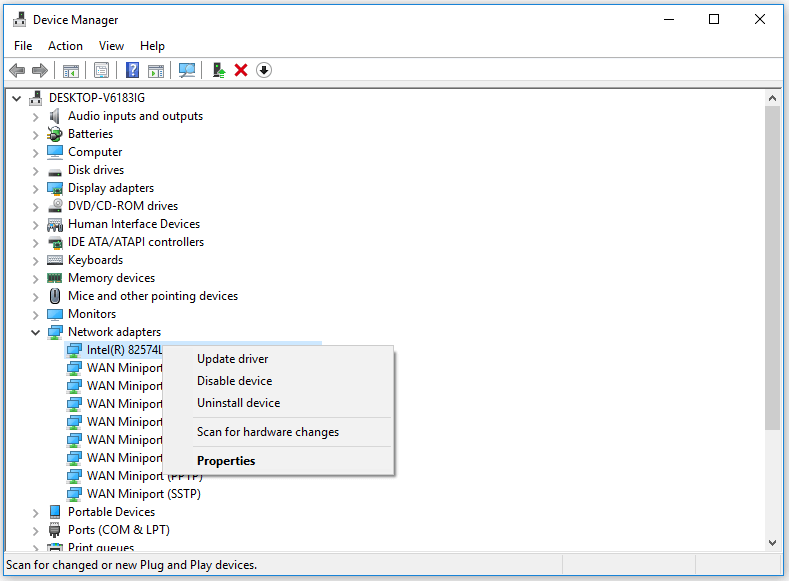Select the Intel(R) 82574L network adapter
Screen dimensions: 789x581
pyautogui.click(x=124, y=350)
